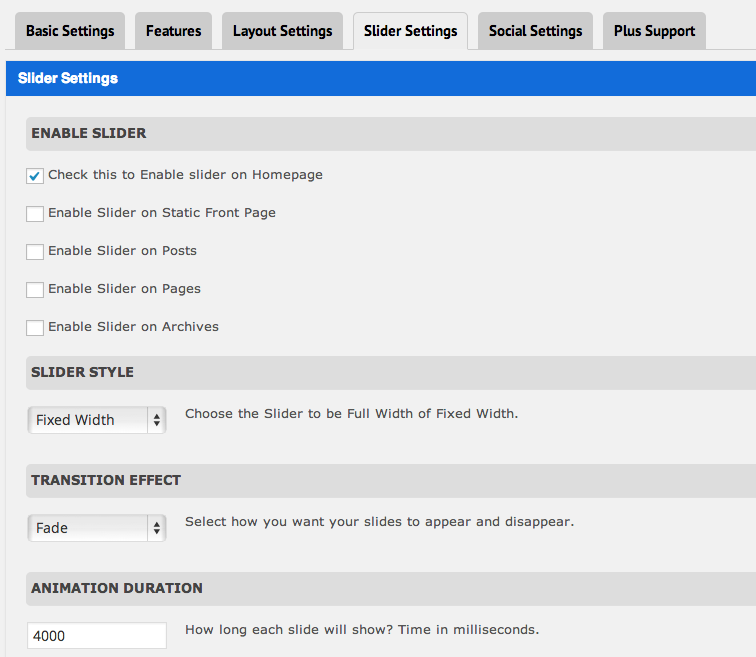Click label 'Enable Slider on Static Front Page'

coord(162,213)
